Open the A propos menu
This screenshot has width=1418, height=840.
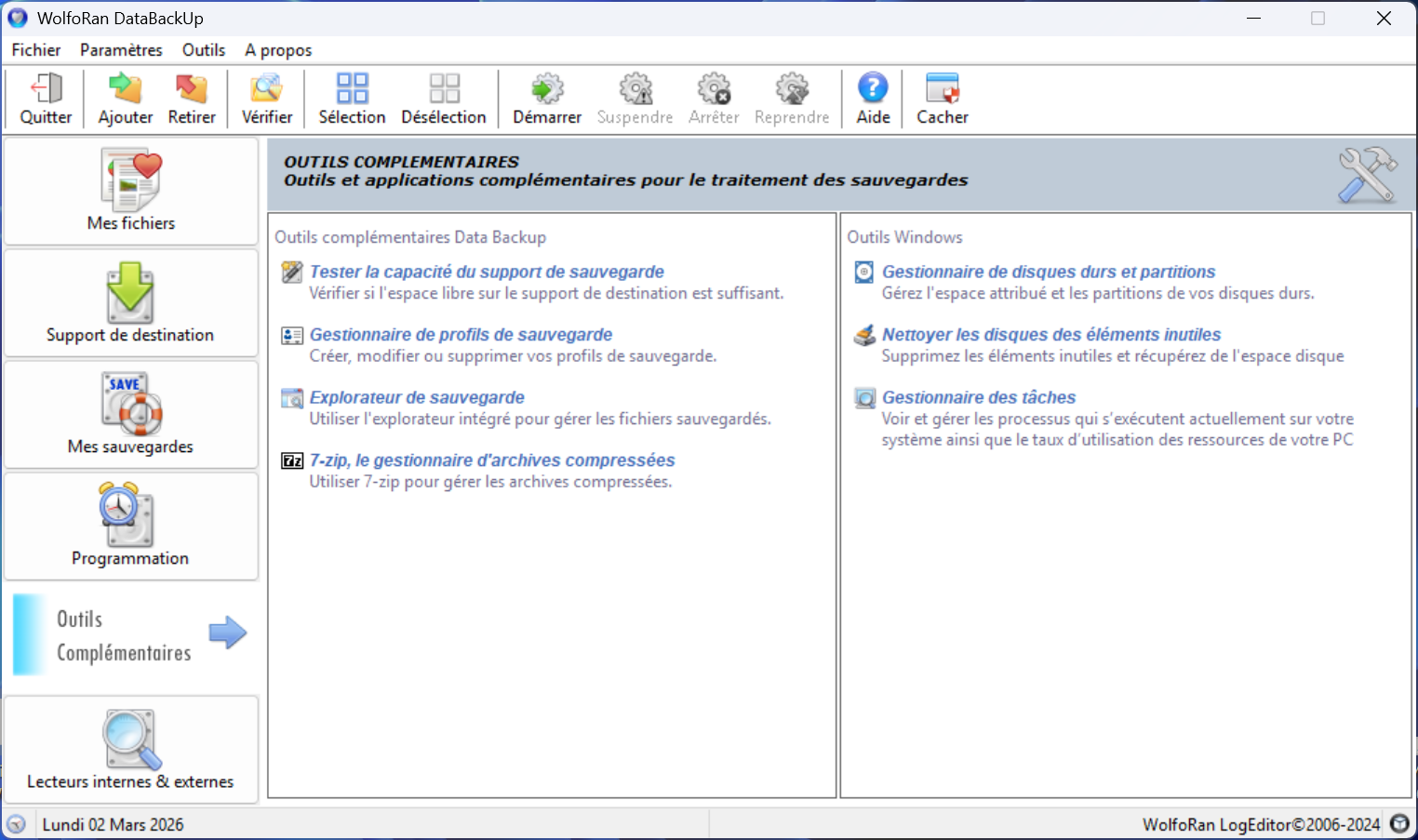pyautogui.click(x=278, y=50)
